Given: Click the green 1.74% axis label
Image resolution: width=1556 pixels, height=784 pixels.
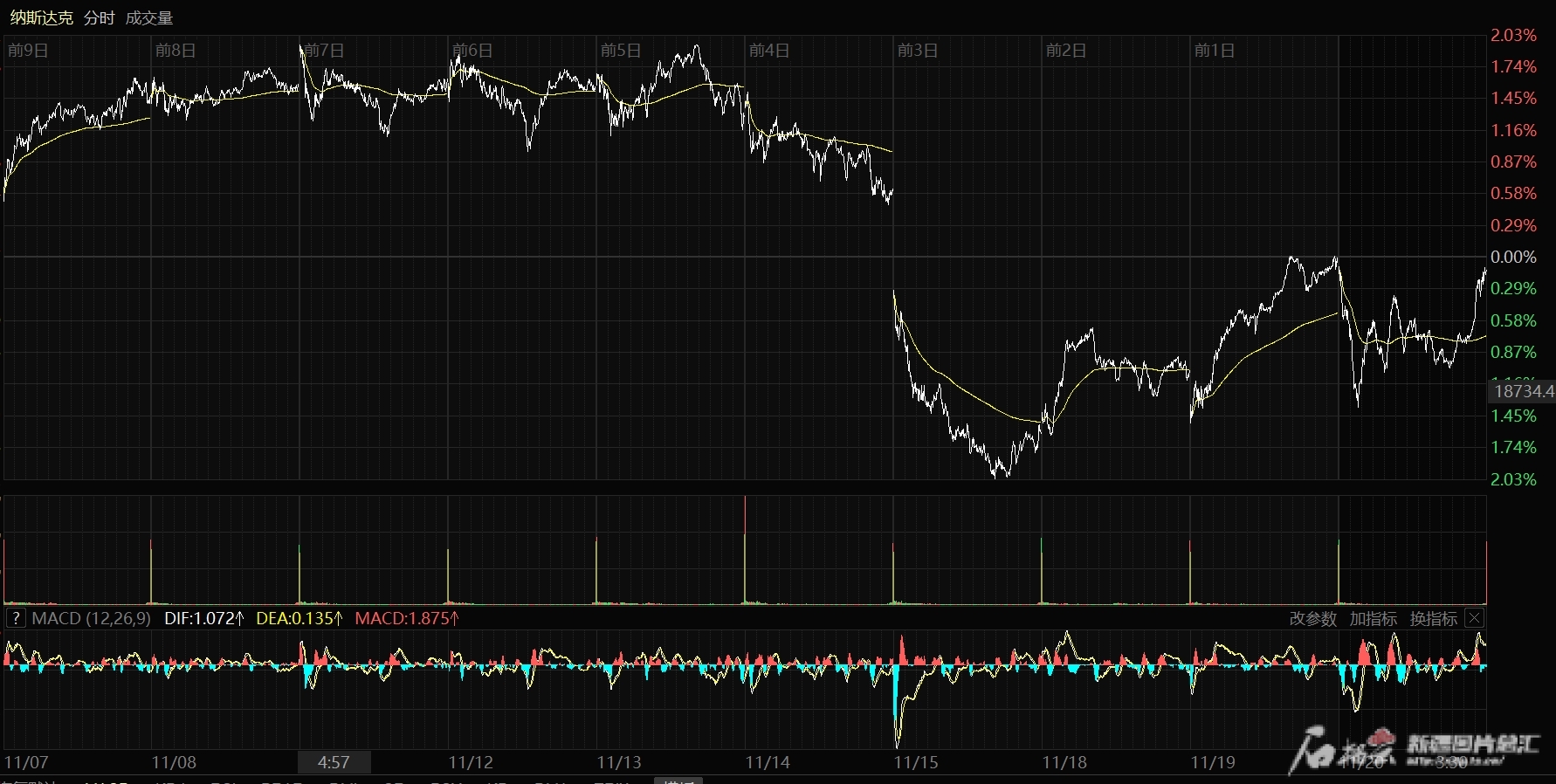Looking at the screenshot, I should click(1513, 447).
